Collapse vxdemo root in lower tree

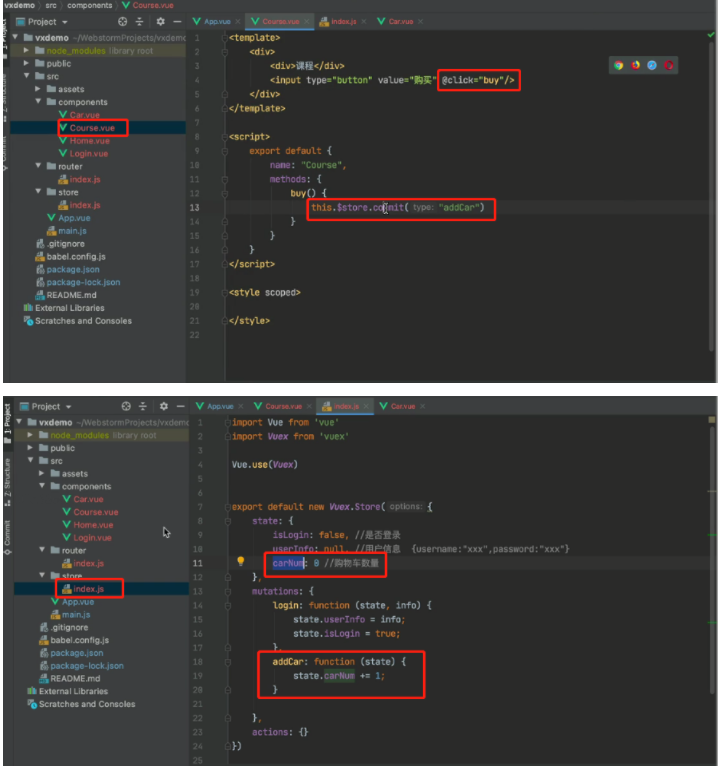coord(19,422)
